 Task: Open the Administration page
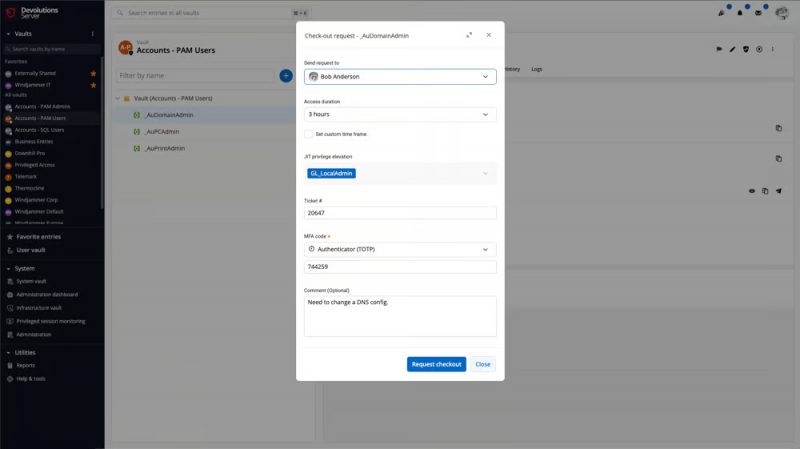34,335
